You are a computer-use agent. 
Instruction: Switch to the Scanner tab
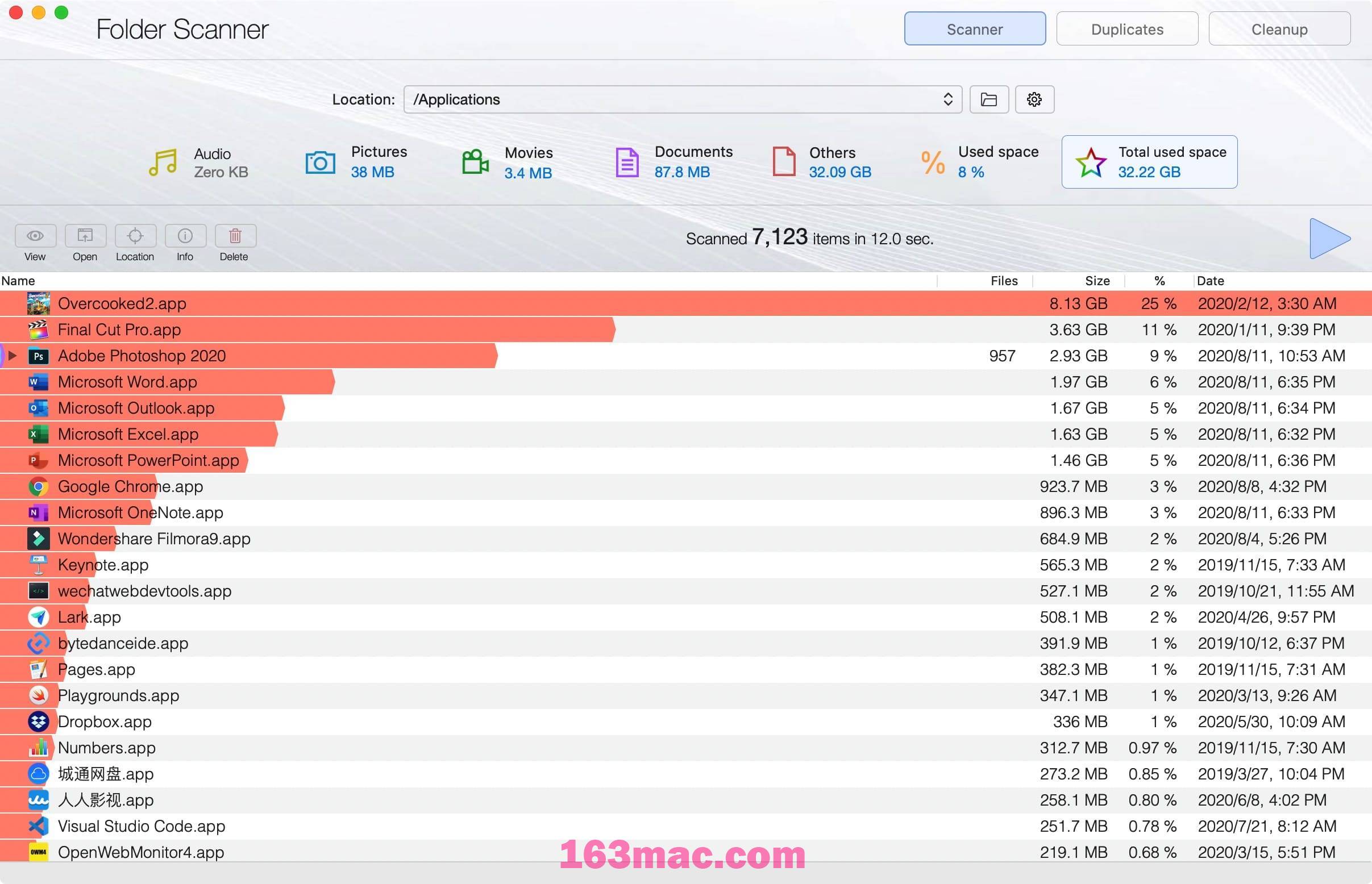point(975,29)
